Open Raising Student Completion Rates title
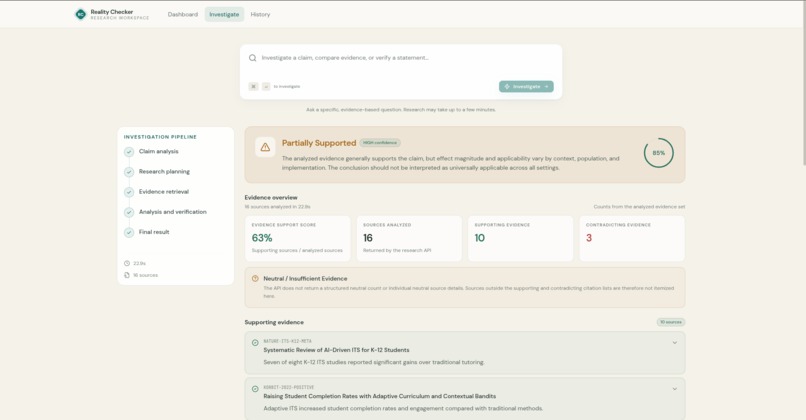 pyautogui.click(x=379, y=396)
